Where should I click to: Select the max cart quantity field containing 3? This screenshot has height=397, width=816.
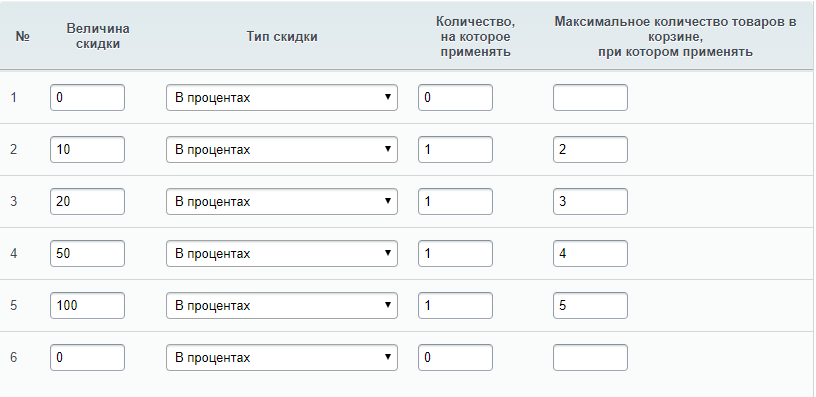[x=590, y=202]
